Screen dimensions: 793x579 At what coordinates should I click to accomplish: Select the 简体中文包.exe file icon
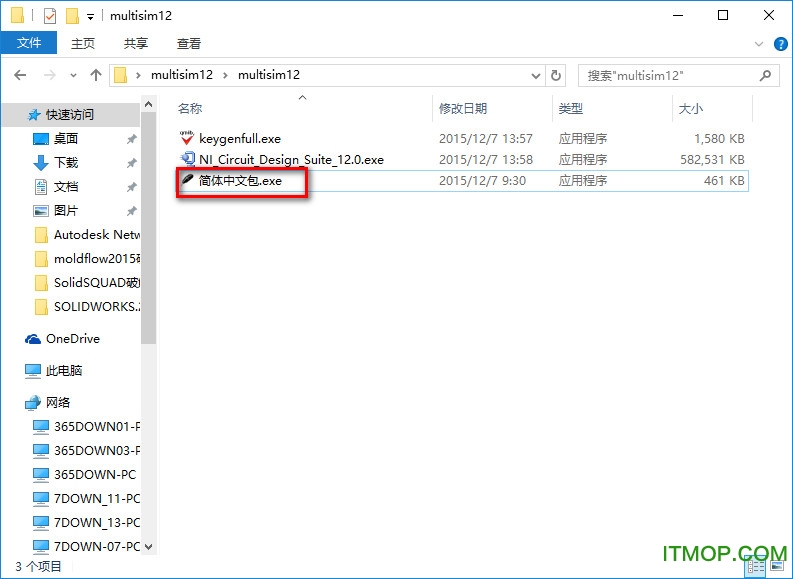point(188,180)
